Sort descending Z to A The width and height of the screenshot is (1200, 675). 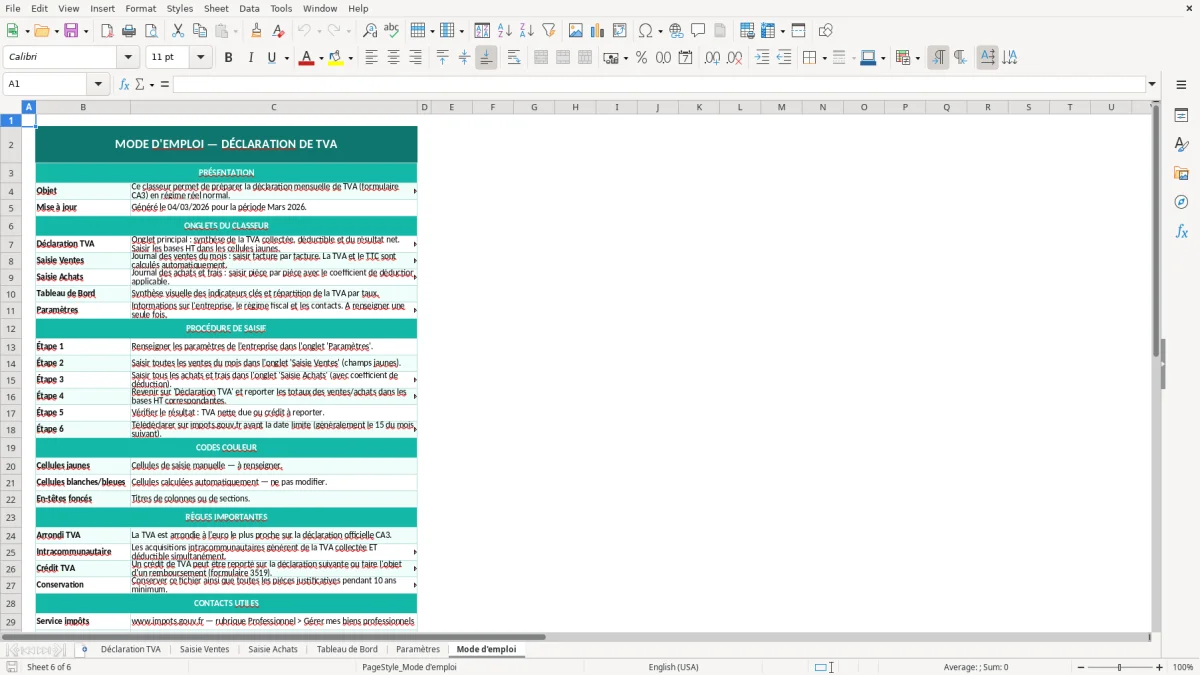coord(526,31)
